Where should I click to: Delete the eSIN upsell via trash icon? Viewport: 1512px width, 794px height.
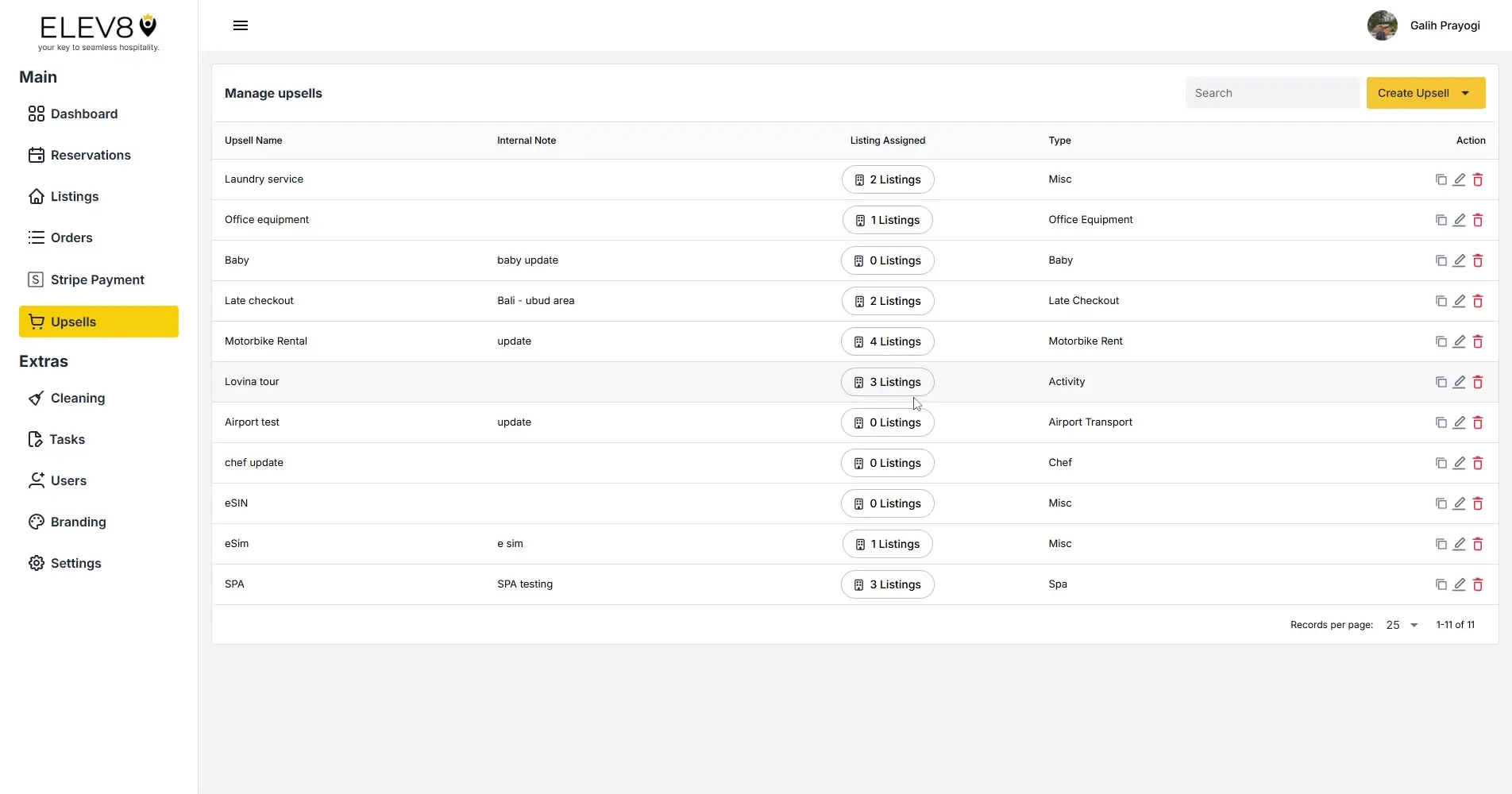[x=1478, y=503]
